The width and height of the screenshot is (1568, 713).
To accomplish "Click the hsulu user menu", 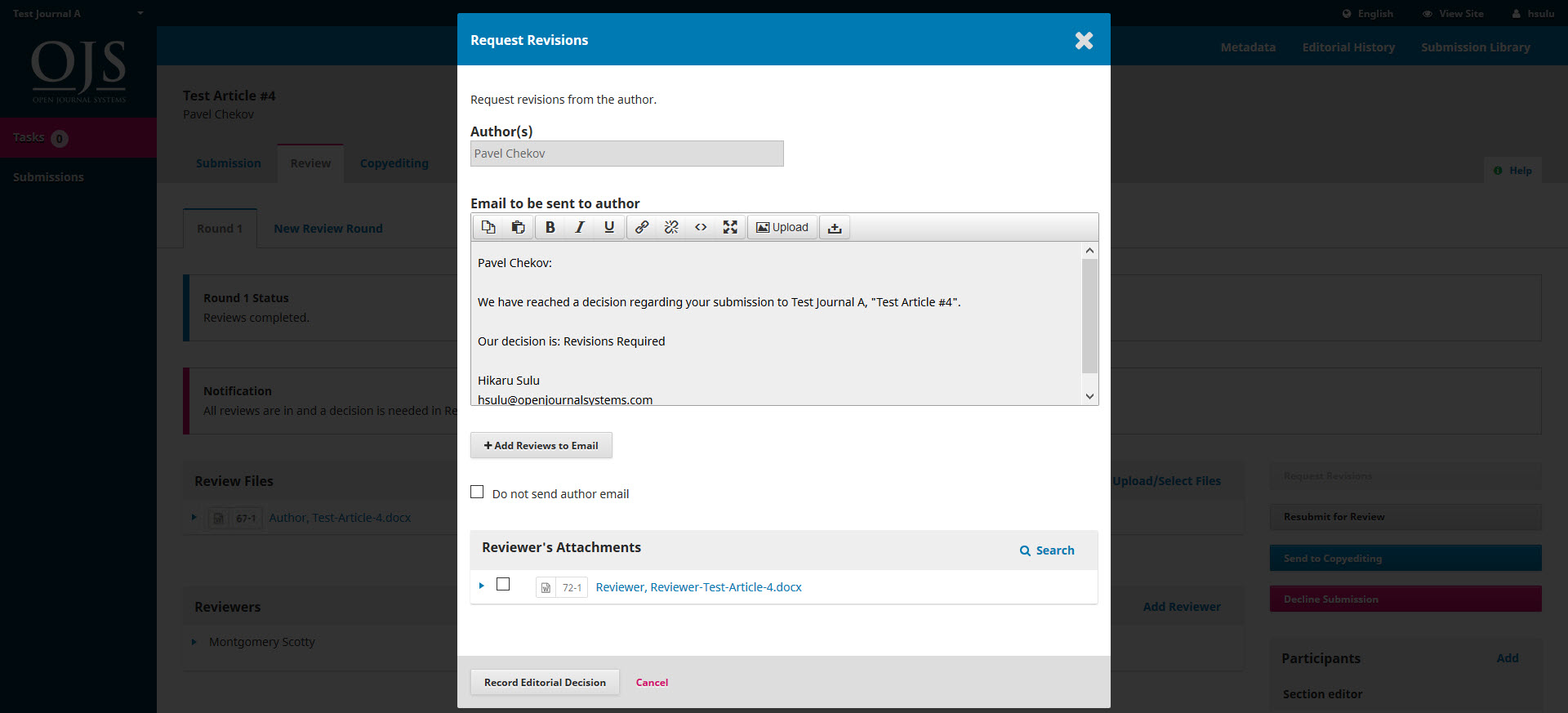I will tap(1533, 14).
